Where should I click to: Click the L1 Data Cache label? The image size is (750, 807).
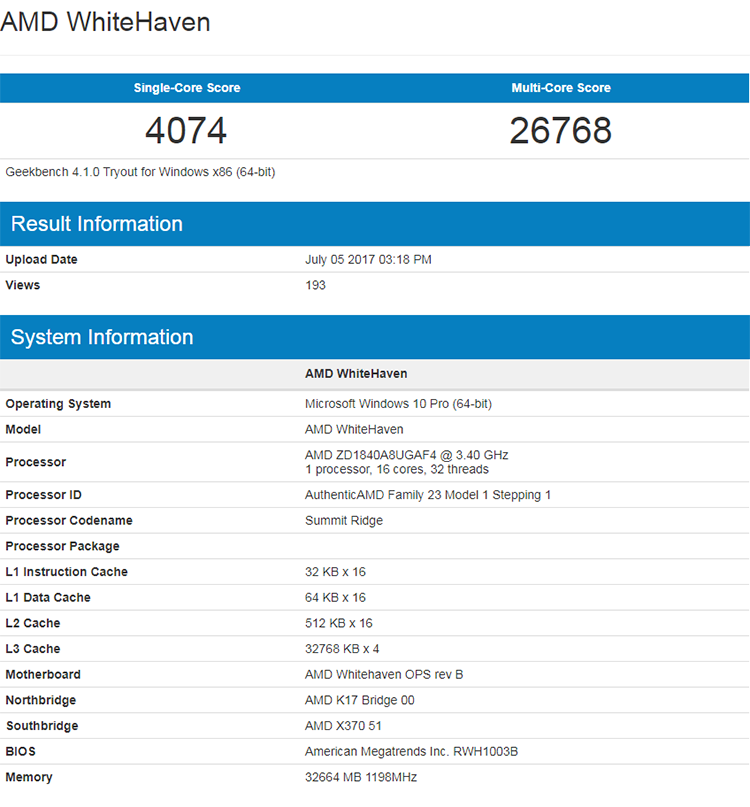pyautogui.click(x=48, y=598)
